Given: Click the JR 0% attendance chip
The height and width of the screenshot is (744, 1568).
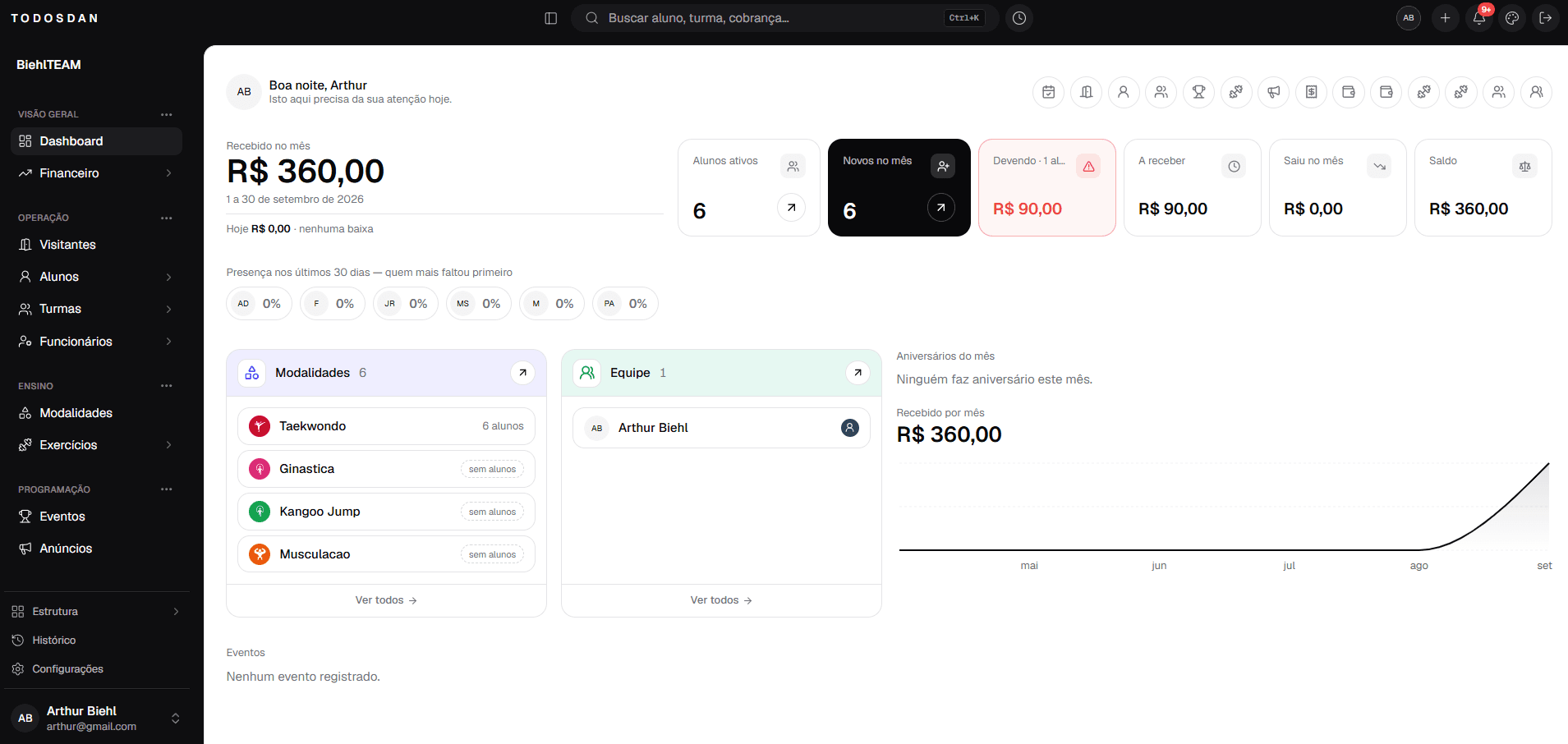Looking at the screenshot, I should coord(406,304).
